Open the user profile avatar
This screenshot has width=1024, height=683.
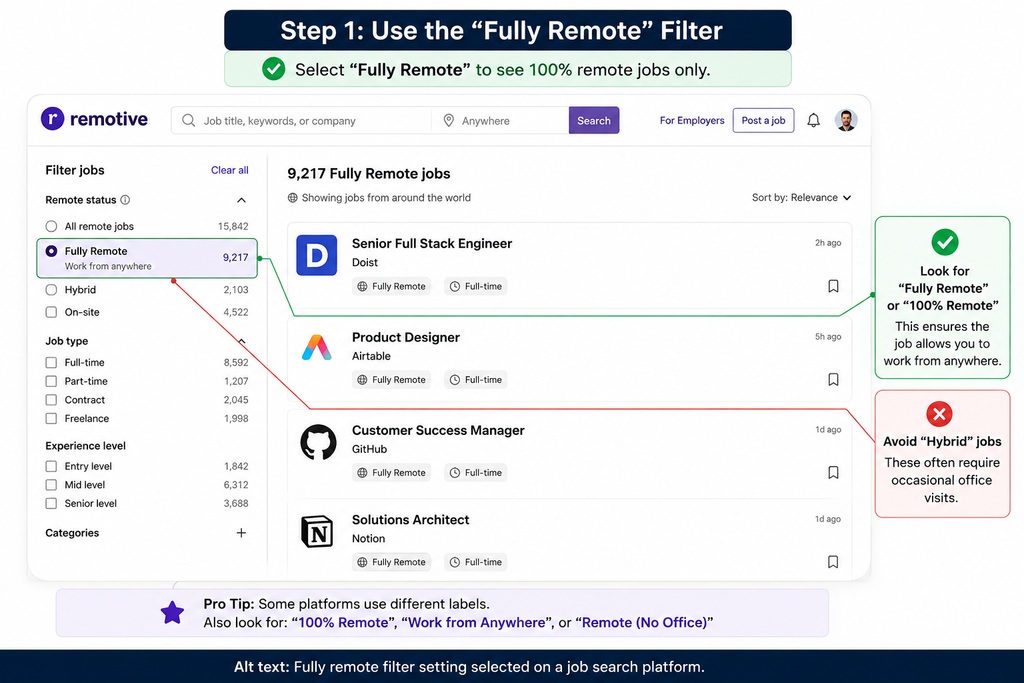(x=846, y=120)
